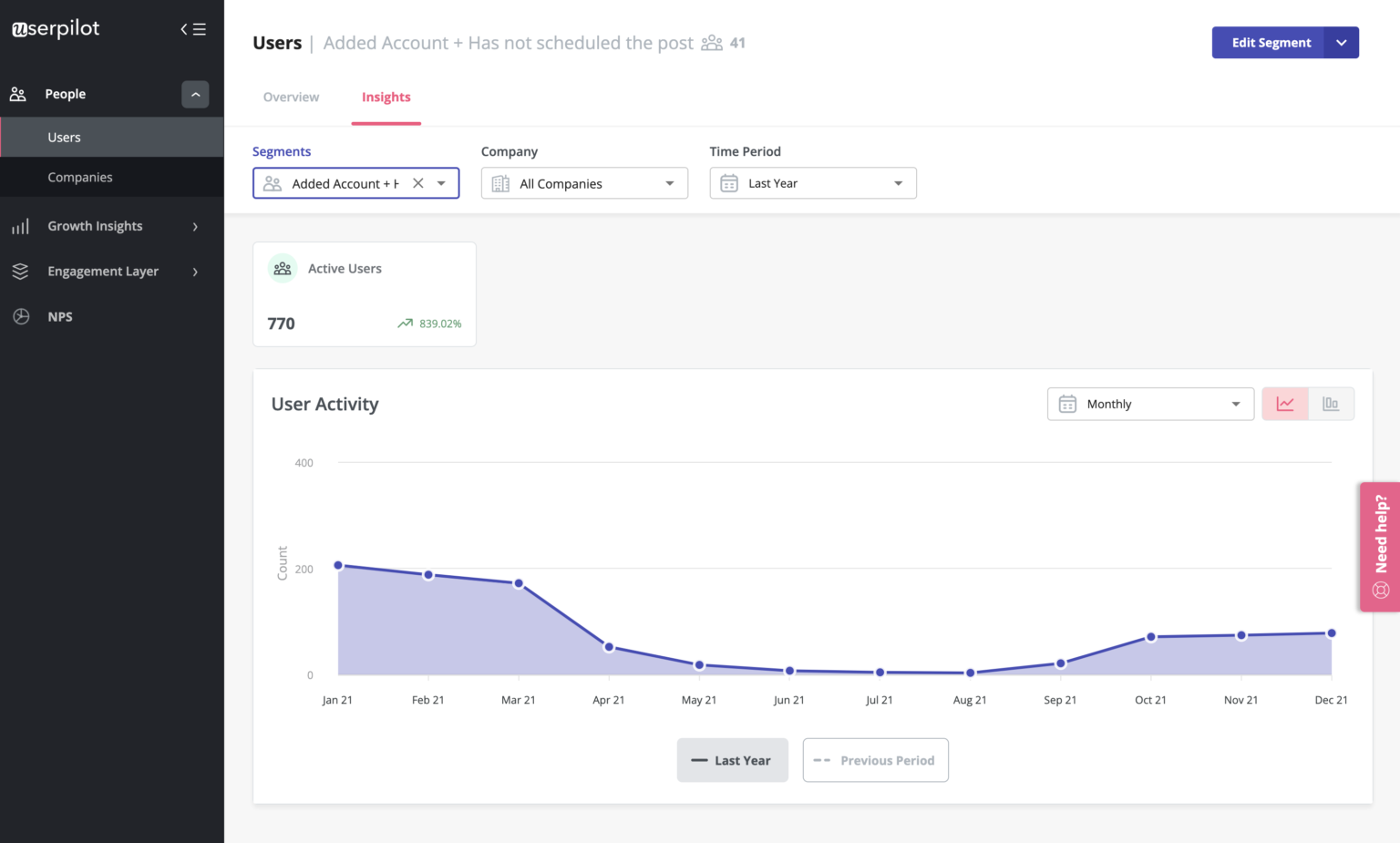Open the Time Period dropdown
Image resolution: width=1400 pixels, height=843 pixels.
(811, 182)
